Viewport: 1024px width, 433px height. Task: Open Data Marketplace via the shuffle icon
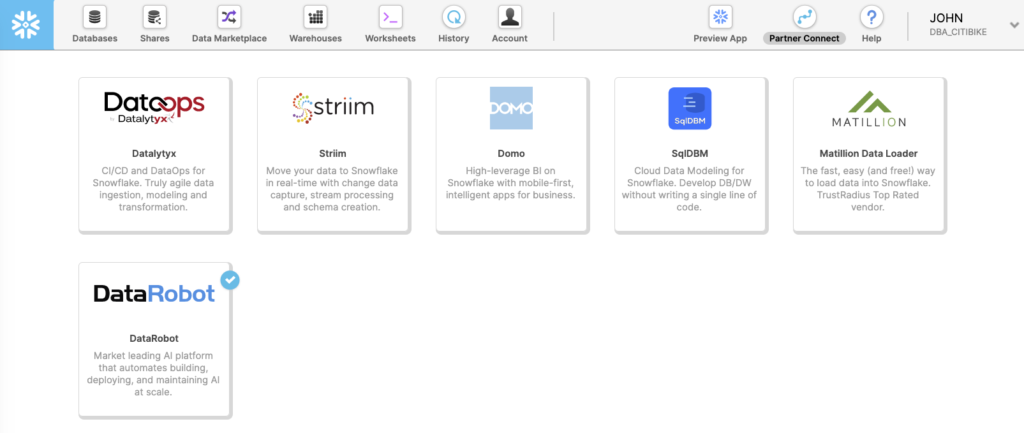(x=229, y=18)
